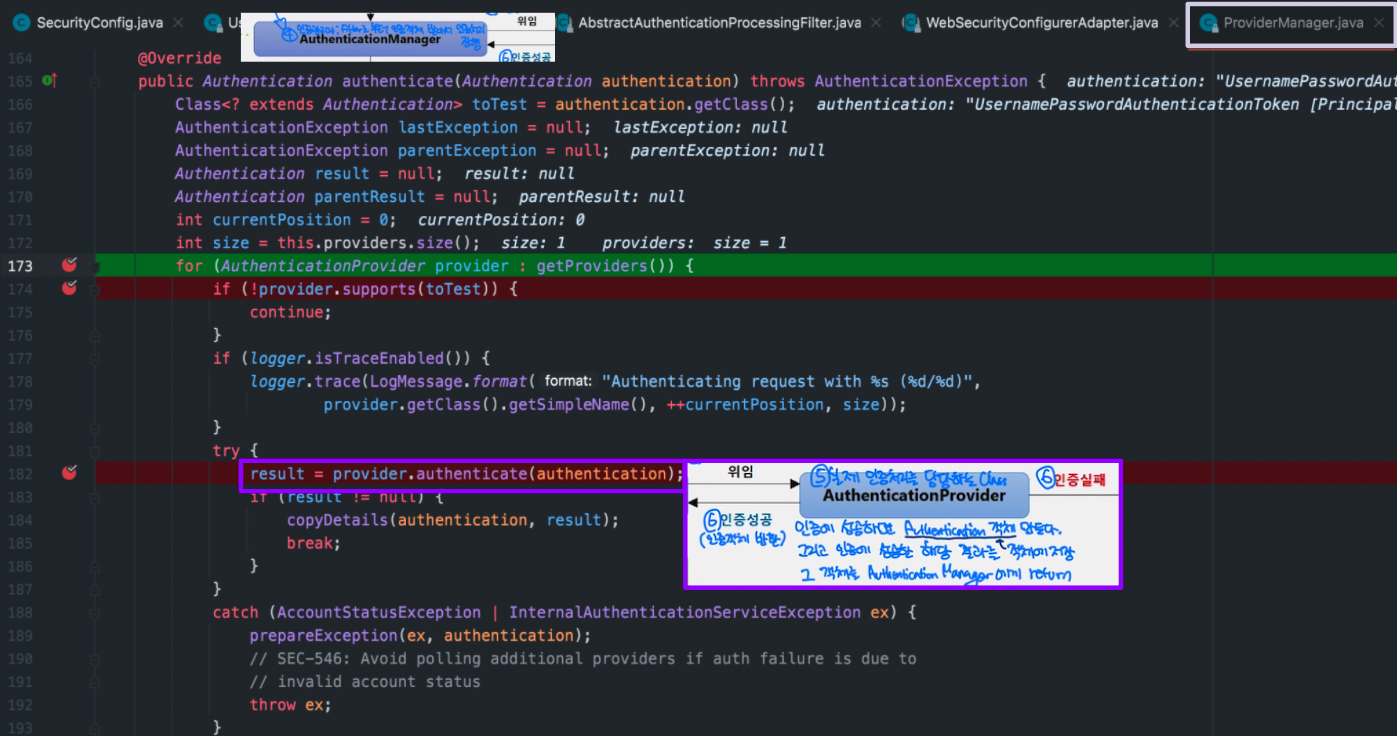
Task: Click the ProviderManager.java tab file icon
Action: pos(1208,22)
